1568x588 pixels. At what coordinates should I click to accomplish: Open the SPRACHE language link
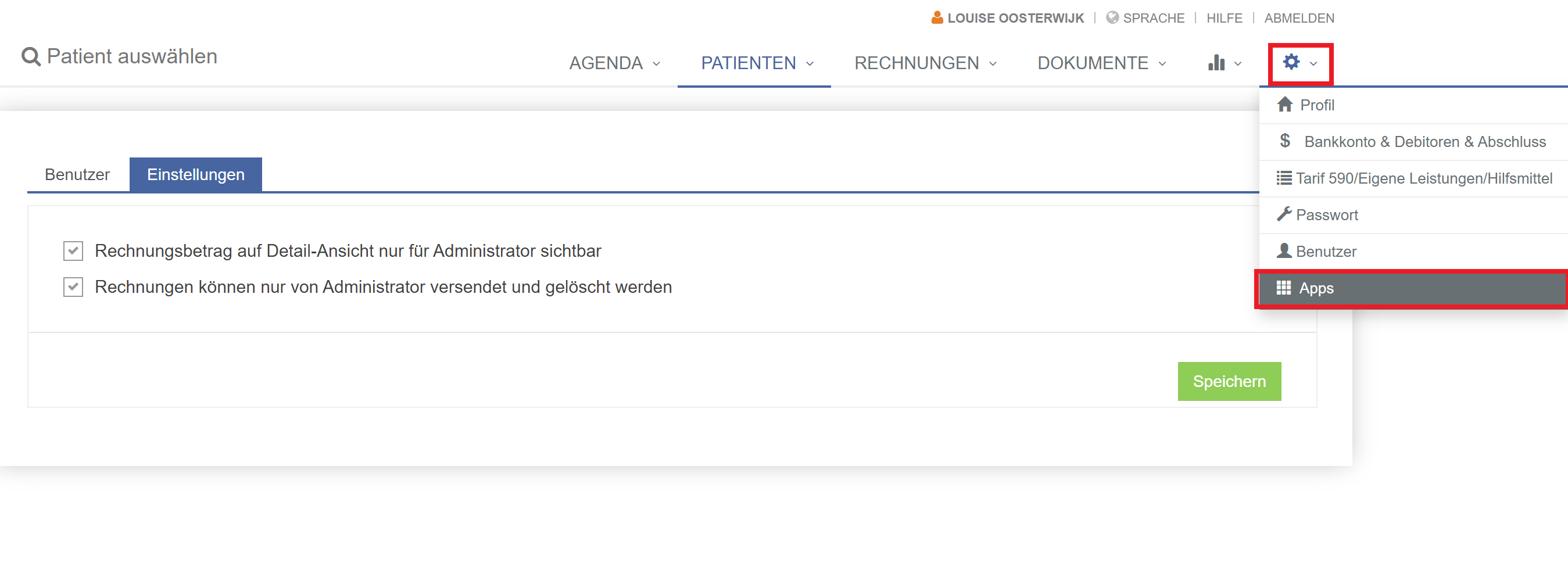[1153, 17]
